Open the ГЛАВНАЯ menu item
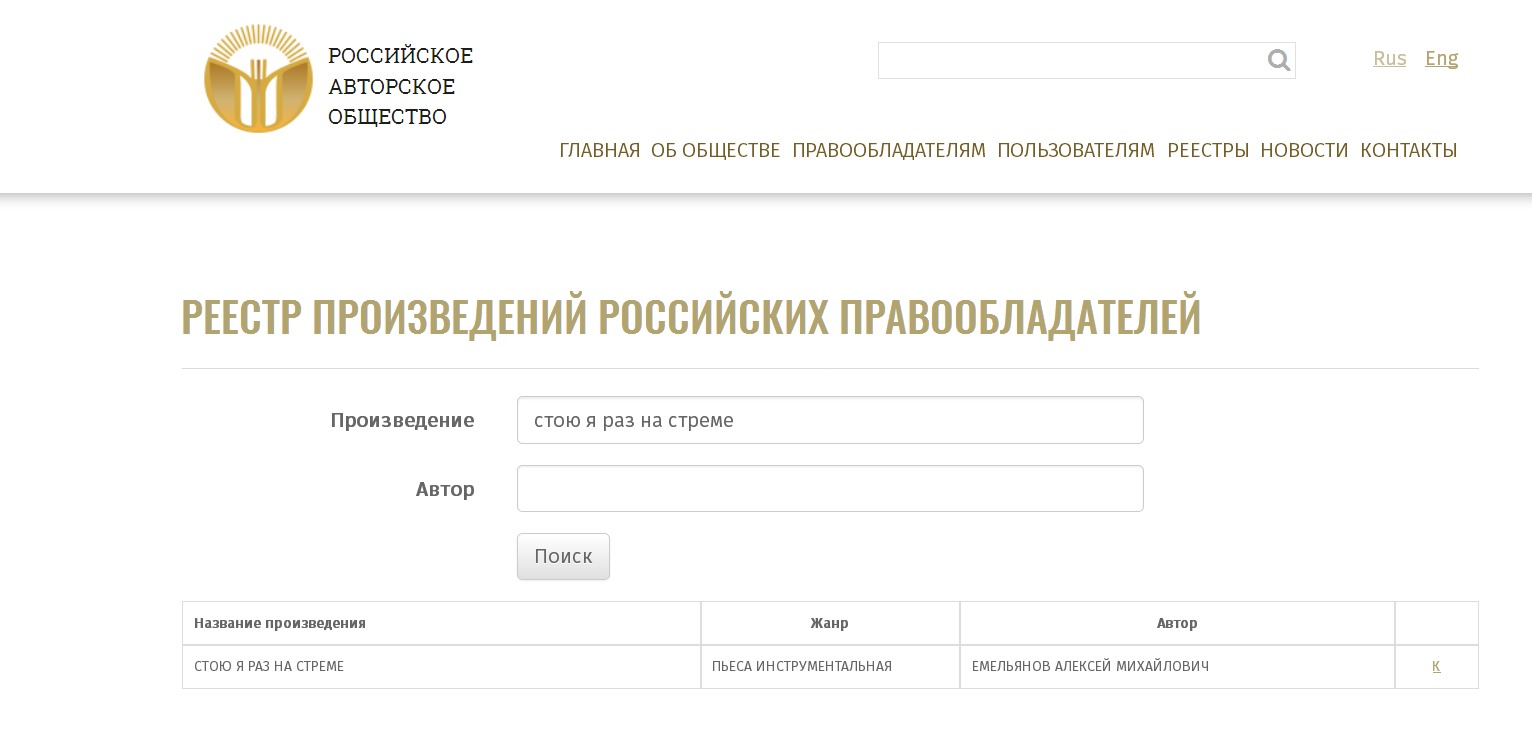 (x=599, y=150)
